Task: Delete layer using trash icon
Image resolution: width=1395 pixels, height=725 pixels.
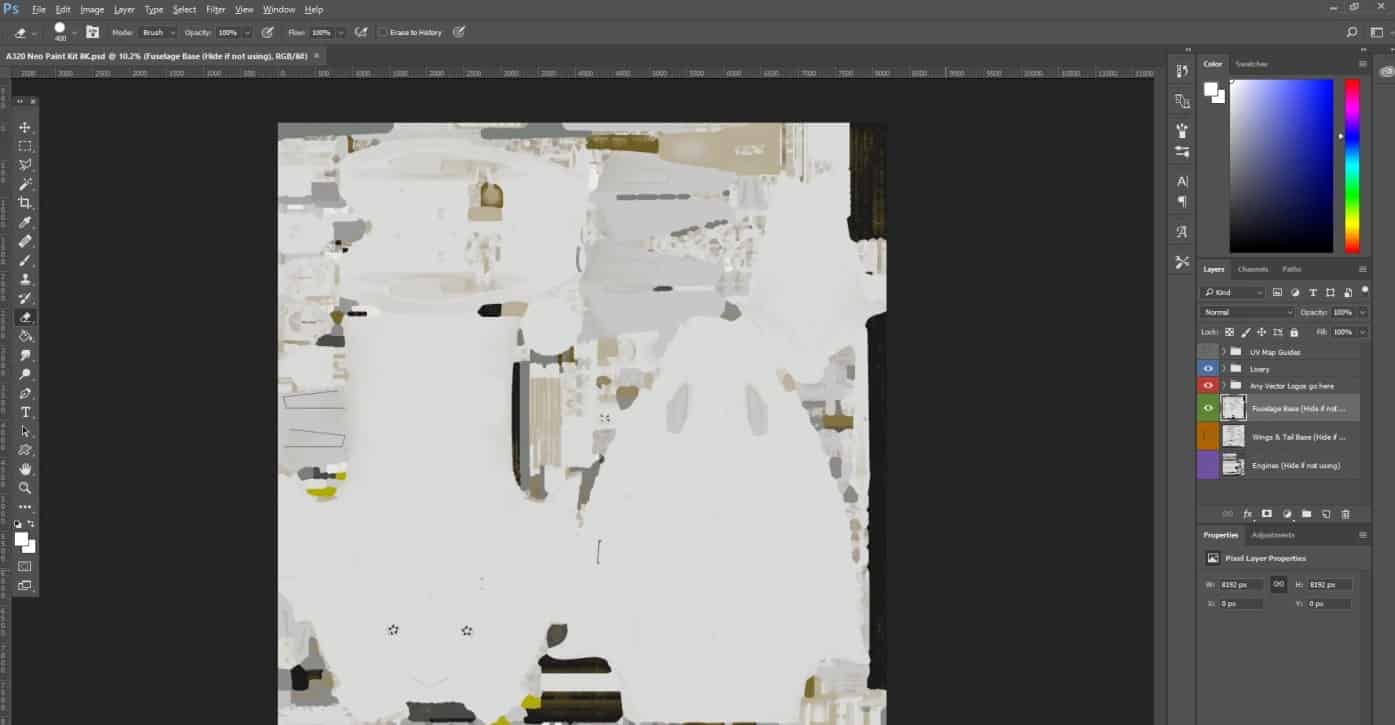Action: [1345, 514]
